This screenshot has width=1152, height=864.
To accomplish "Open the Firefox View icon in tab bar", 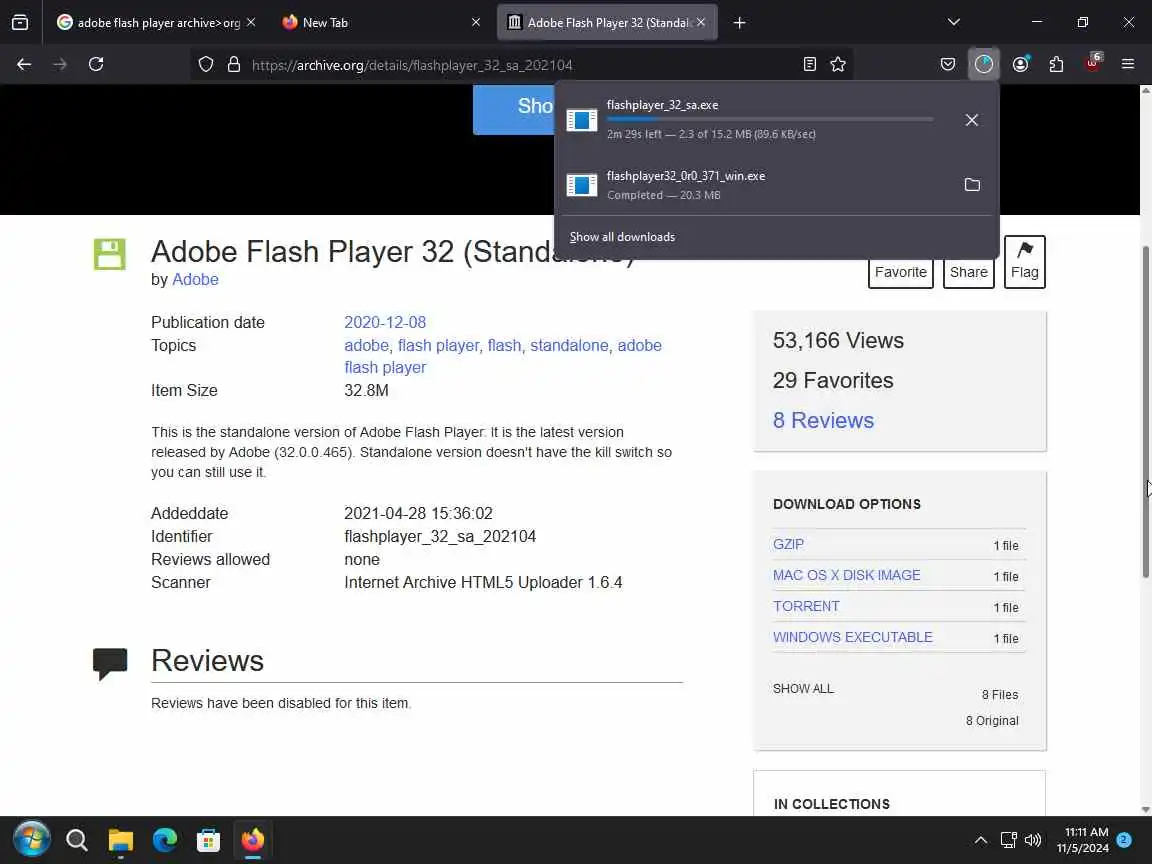I will [x=20, y=23].
